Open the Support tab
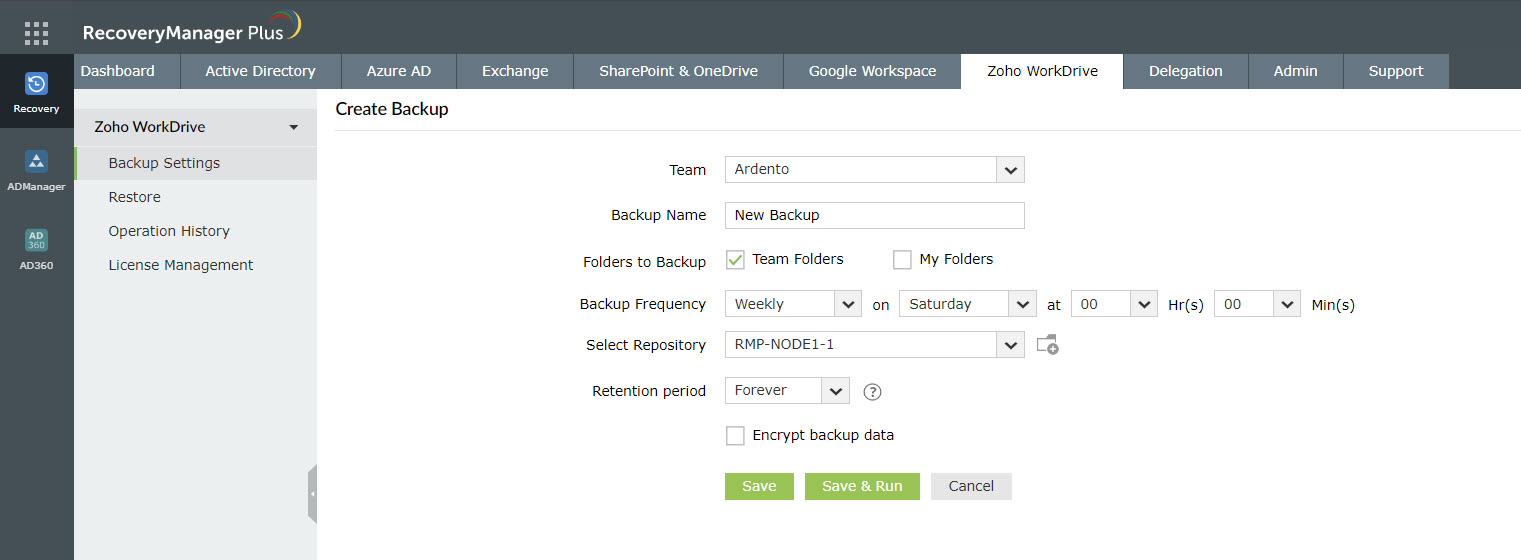The height and width of the screenshot is (560, 1521). pyautogui.click(x=1396, y=71)
